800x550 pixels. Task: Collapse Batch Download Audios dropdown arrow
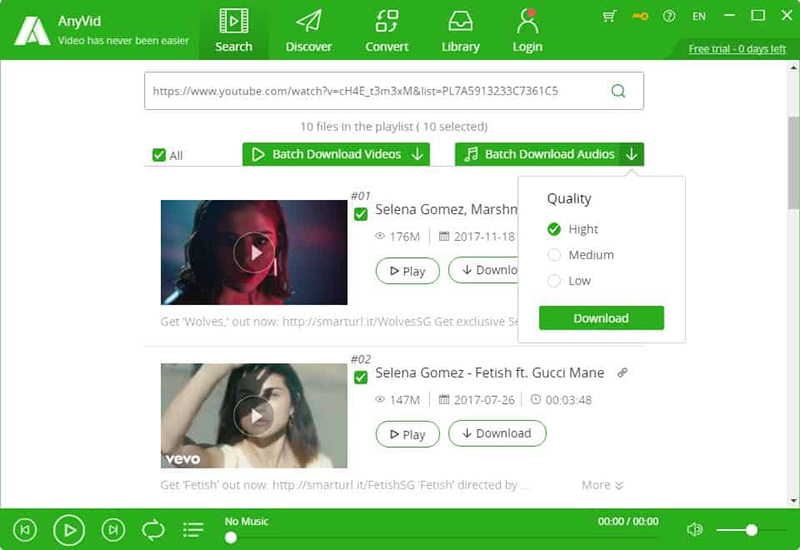tap(632, 154)
